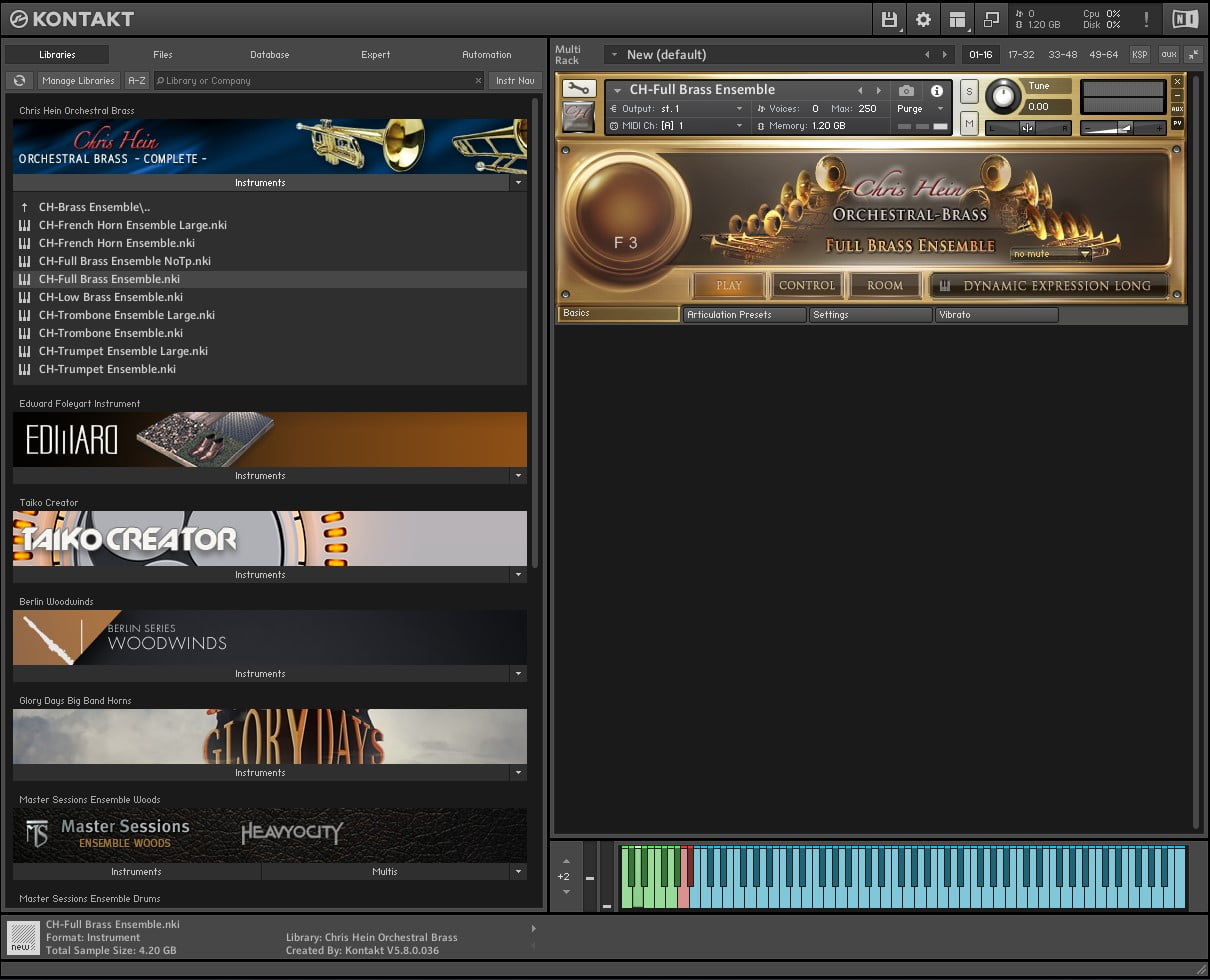
Task: Click the CH instrument logo thumbnail
Action: (x=578, y=117)
